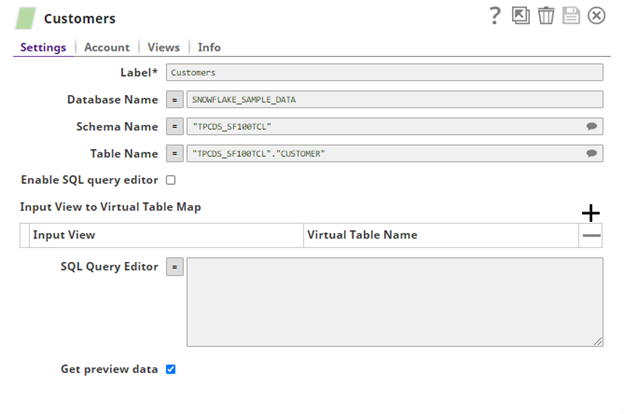Viewport: 624px width, 414px height.
Task: Open the Account tab
Action: 107,47
